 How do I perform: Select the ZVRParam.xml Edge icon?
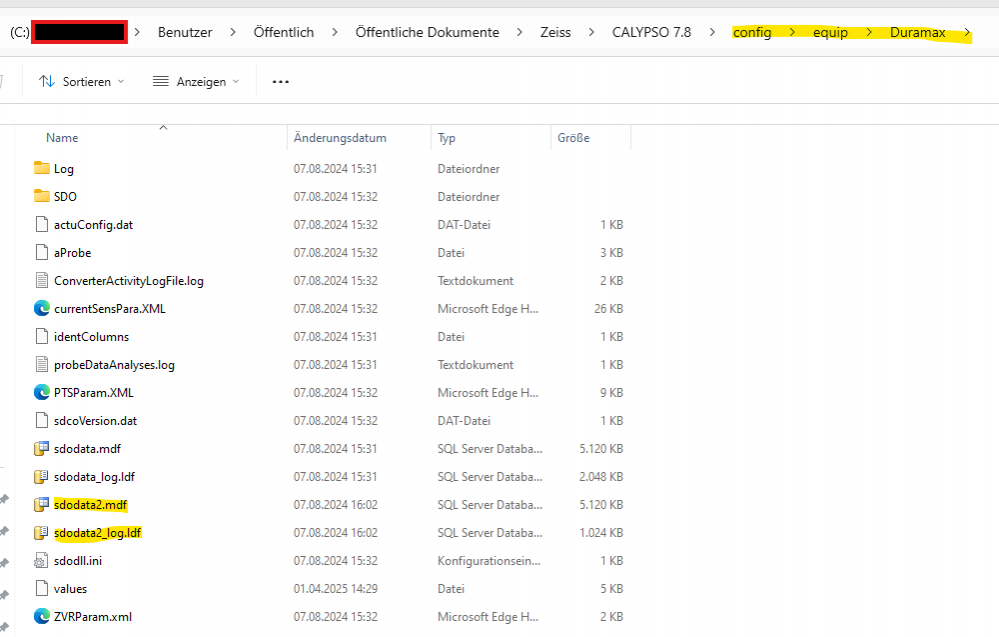[41, 616]
